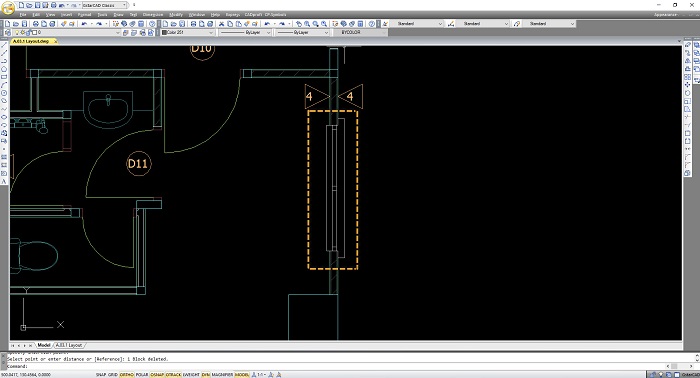Toggle MODEL space button in status bar
The image size is (700, 378).
pyautogui.click(x=242, y=375)
